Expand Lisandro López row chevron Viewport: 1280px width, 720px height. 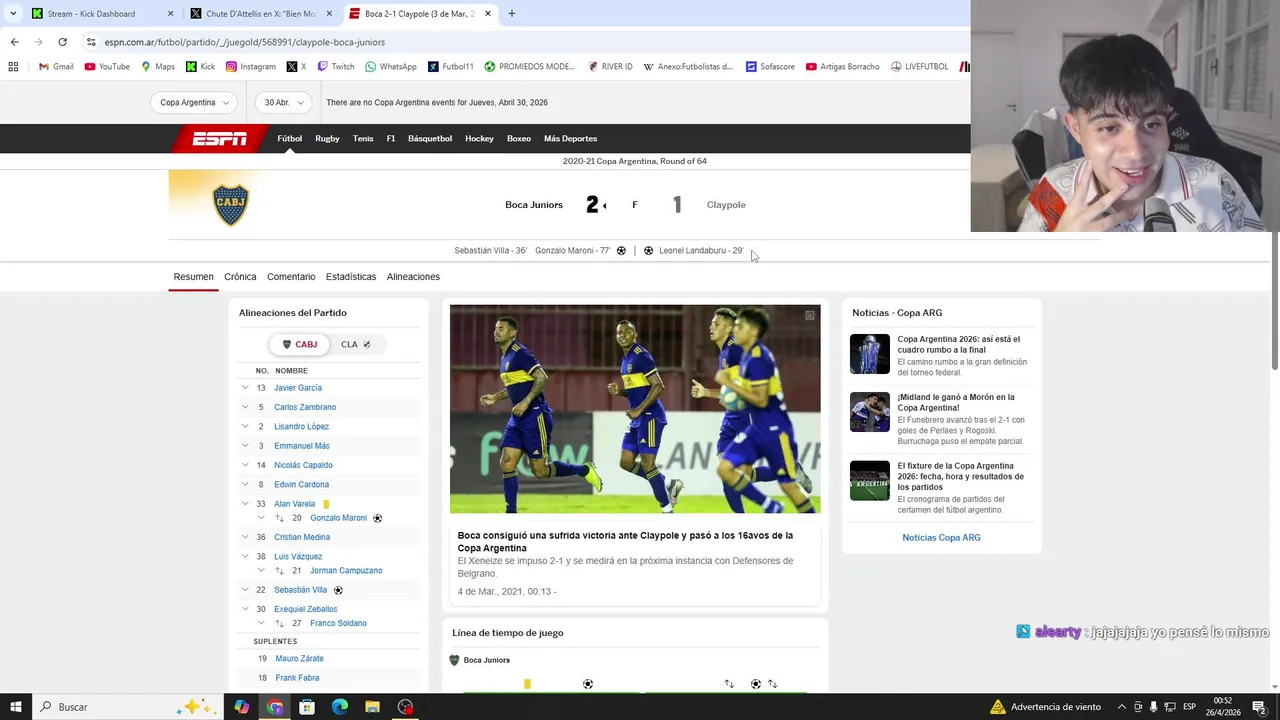coord(245,426)
